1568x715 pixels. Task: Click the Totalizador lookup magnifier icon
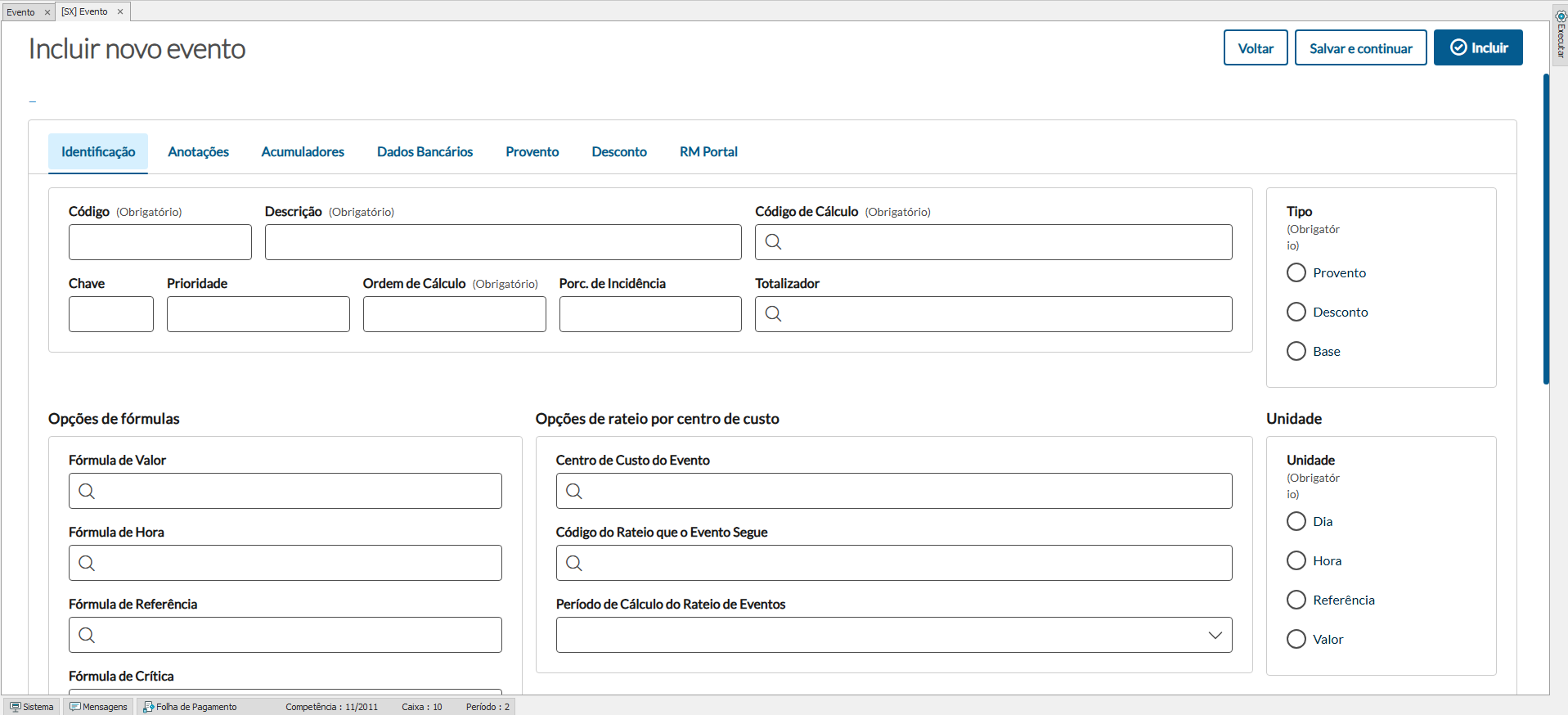coord(773,314)
